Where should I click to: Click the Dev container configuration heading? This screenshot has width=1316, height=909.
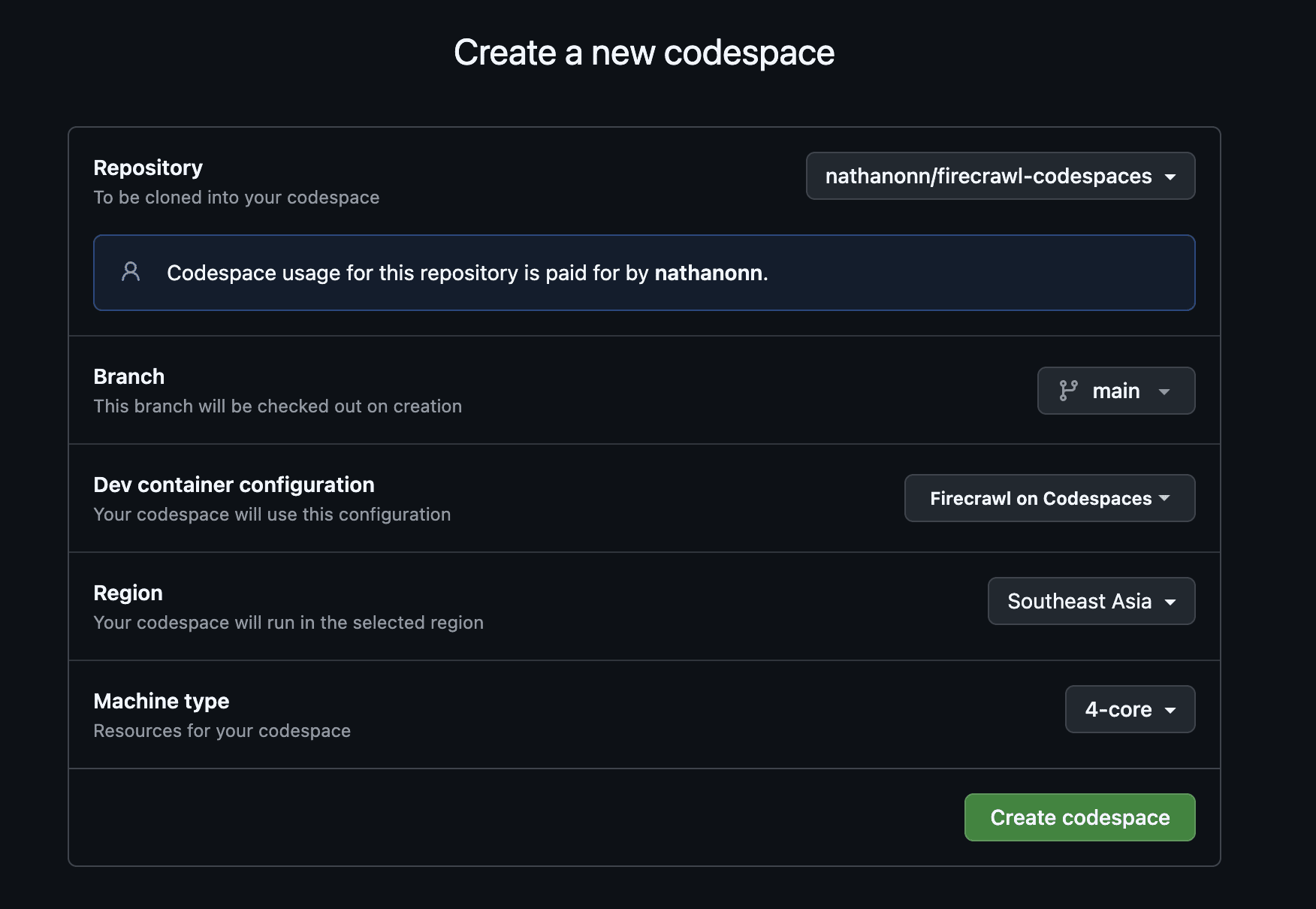tap(234, 485)
